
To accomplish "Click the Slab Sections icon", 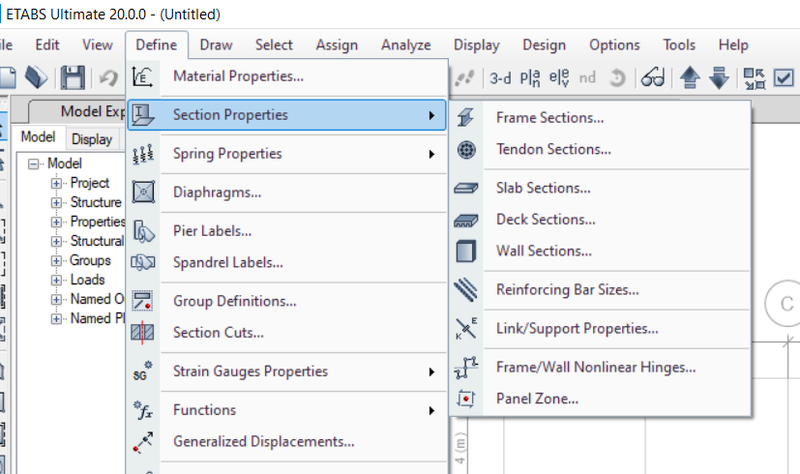I will 466,188.
